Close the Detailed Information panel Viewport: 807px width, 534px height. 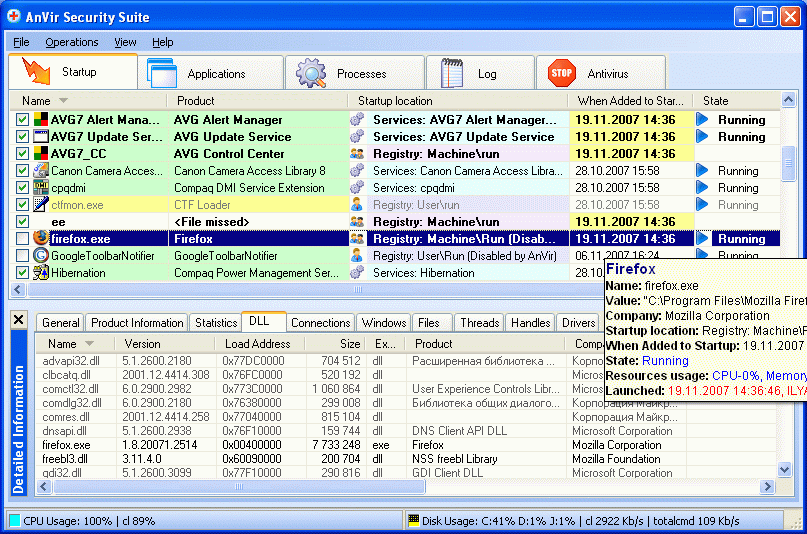(19, 319)
